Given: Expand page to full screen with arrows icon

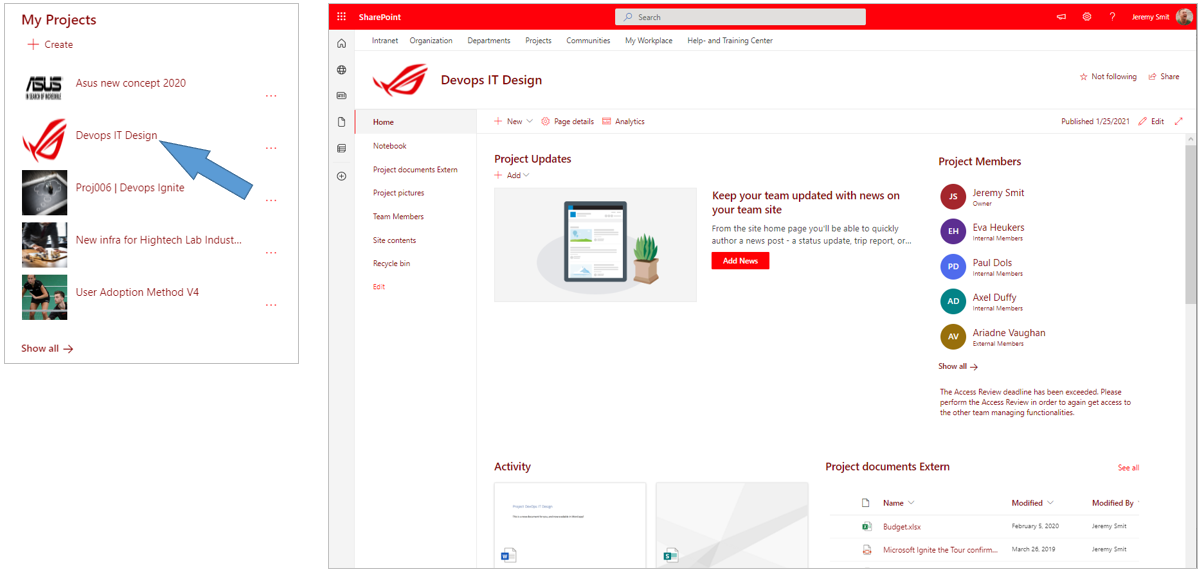Looking at the screenshot, I should coord(1178,121).
